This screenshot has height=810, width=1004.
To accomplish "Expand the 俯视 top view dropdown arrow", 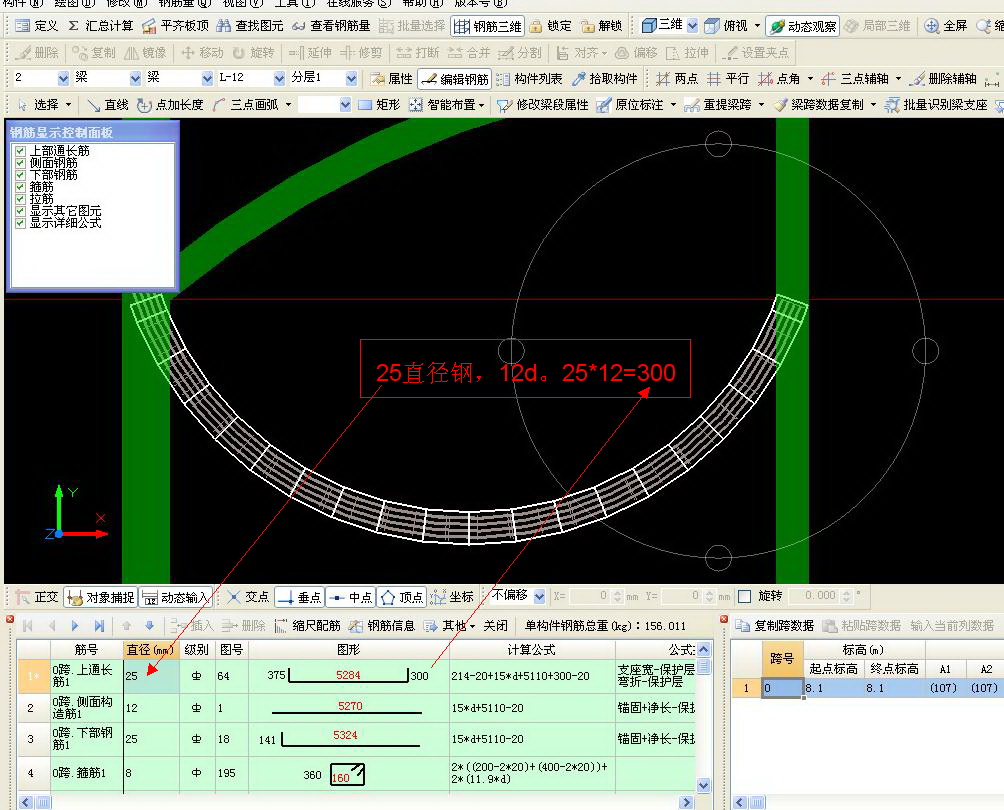I will click(x=757, y=26).
